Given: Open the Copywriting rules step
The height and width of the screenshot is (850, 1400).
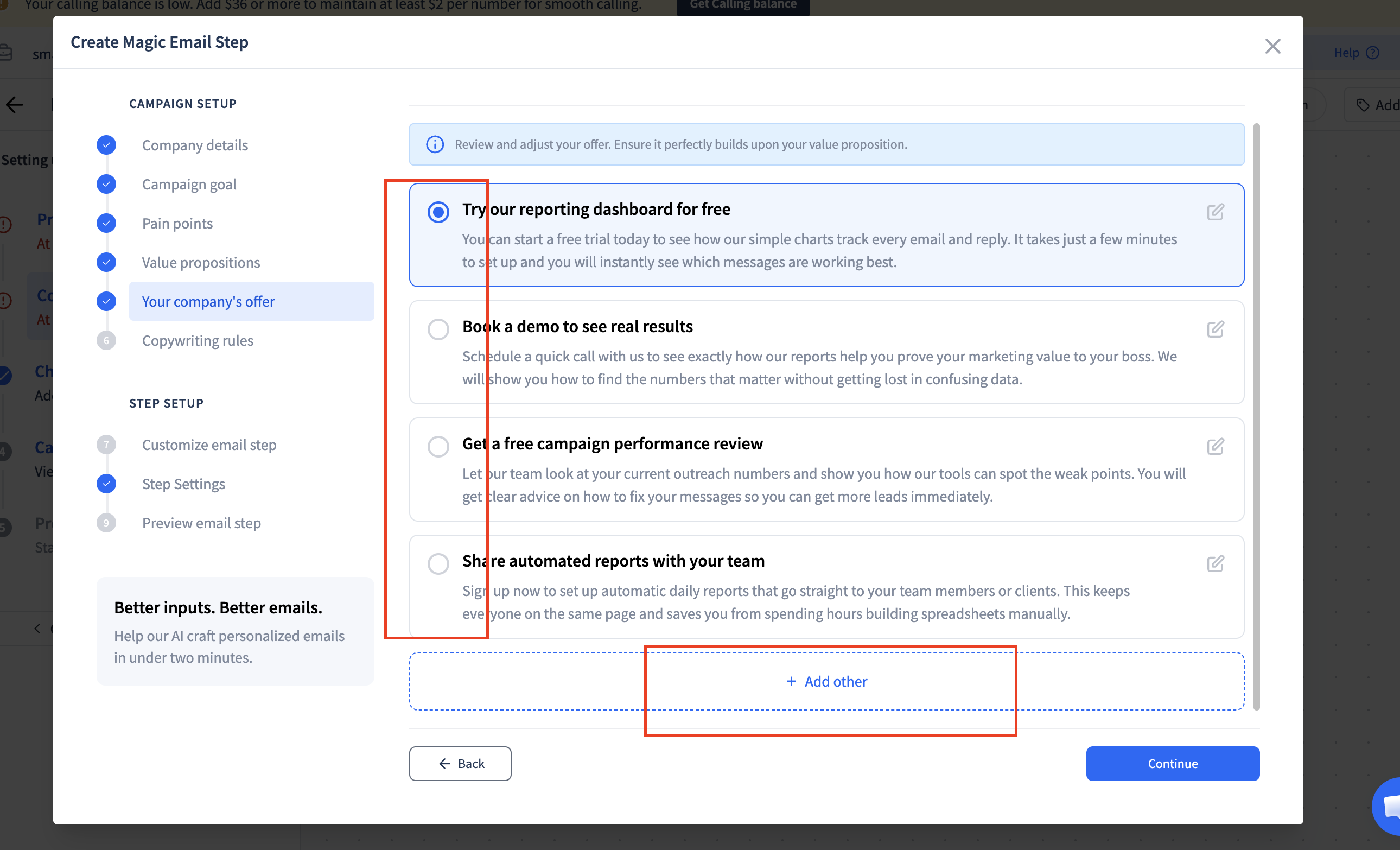Looking at the screenshot, I should click(x=197, y=340).
